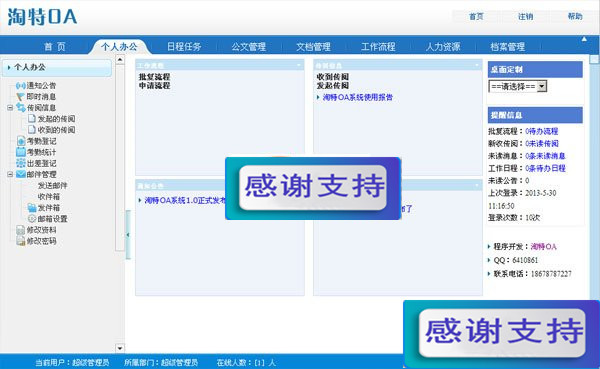Collapse the 传阅信息 panel using its header arrow
Screen dimensions: 600x369
point(476,65)
